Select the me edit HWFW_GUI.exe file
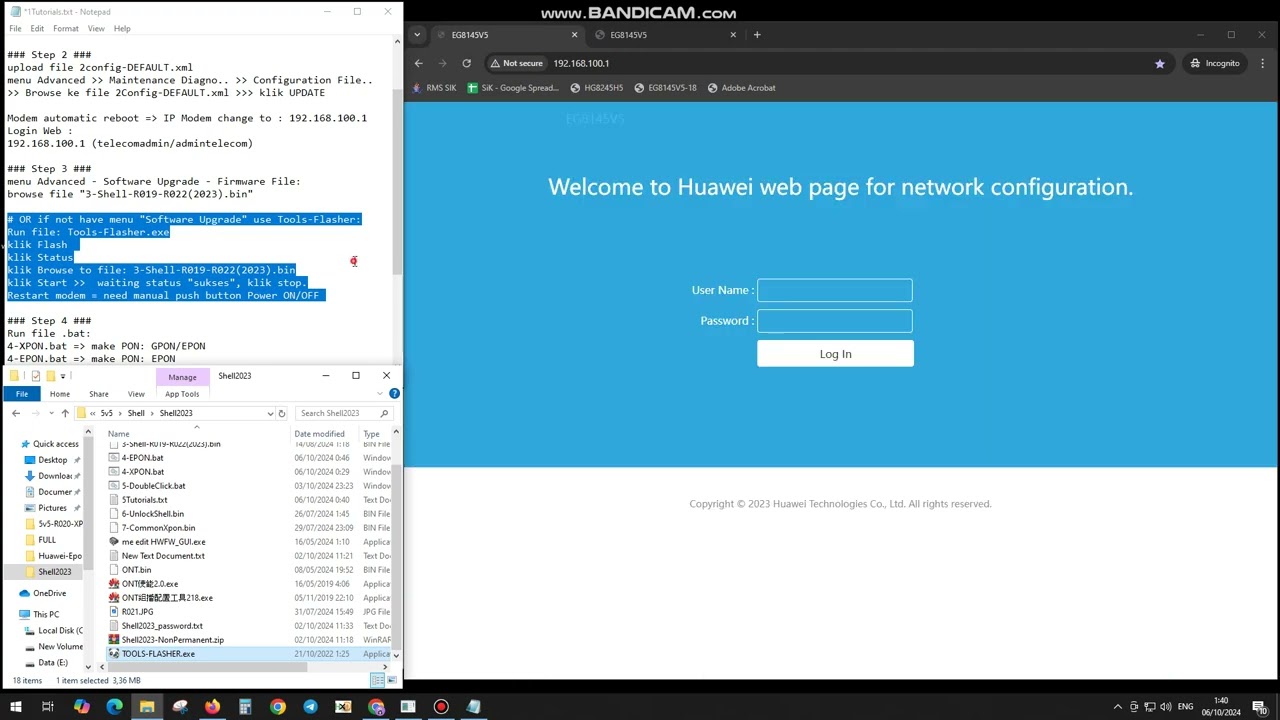This screenshot has height=720, width=1280. pos(163,542)
